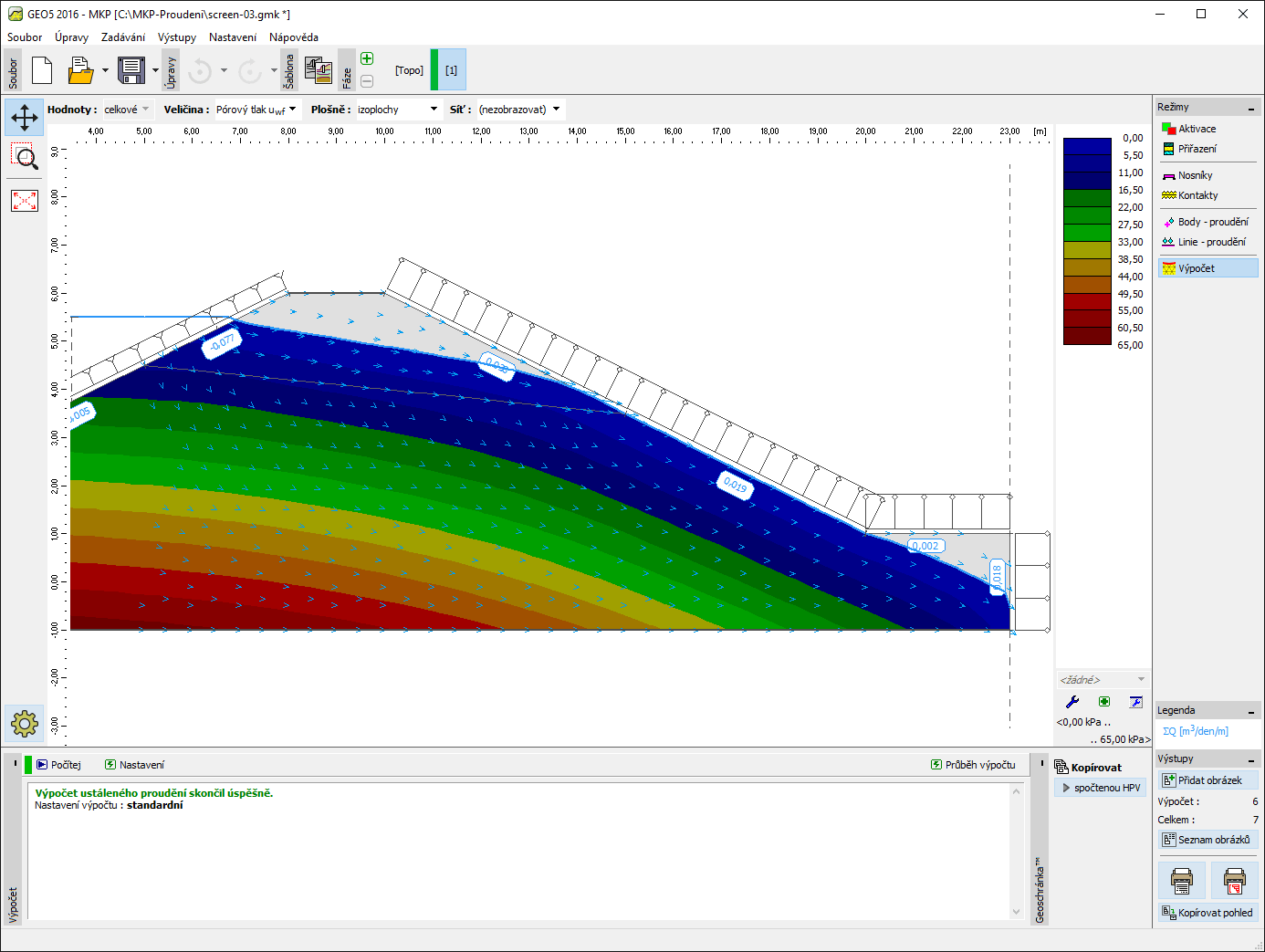
Task: Add a new stage using the green plus icon
Action: pyautogui.click(x=367, y=58)
